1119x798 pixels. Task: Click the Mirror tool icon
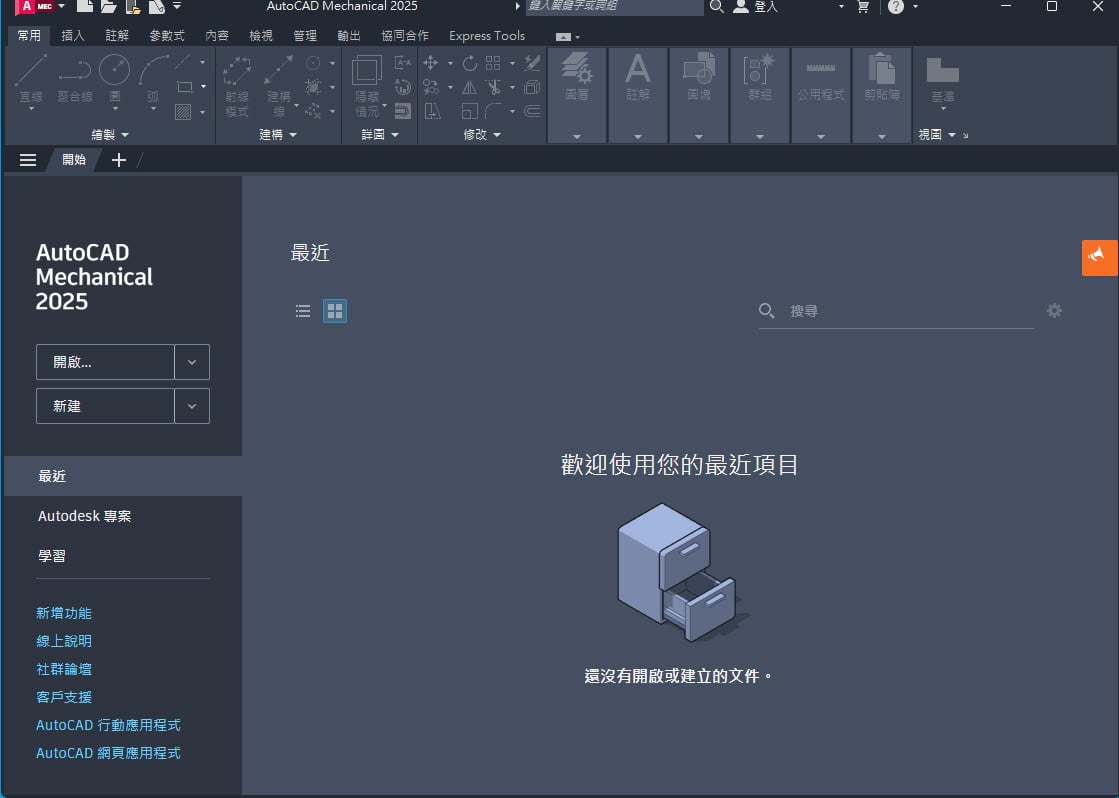coord(469,87)
